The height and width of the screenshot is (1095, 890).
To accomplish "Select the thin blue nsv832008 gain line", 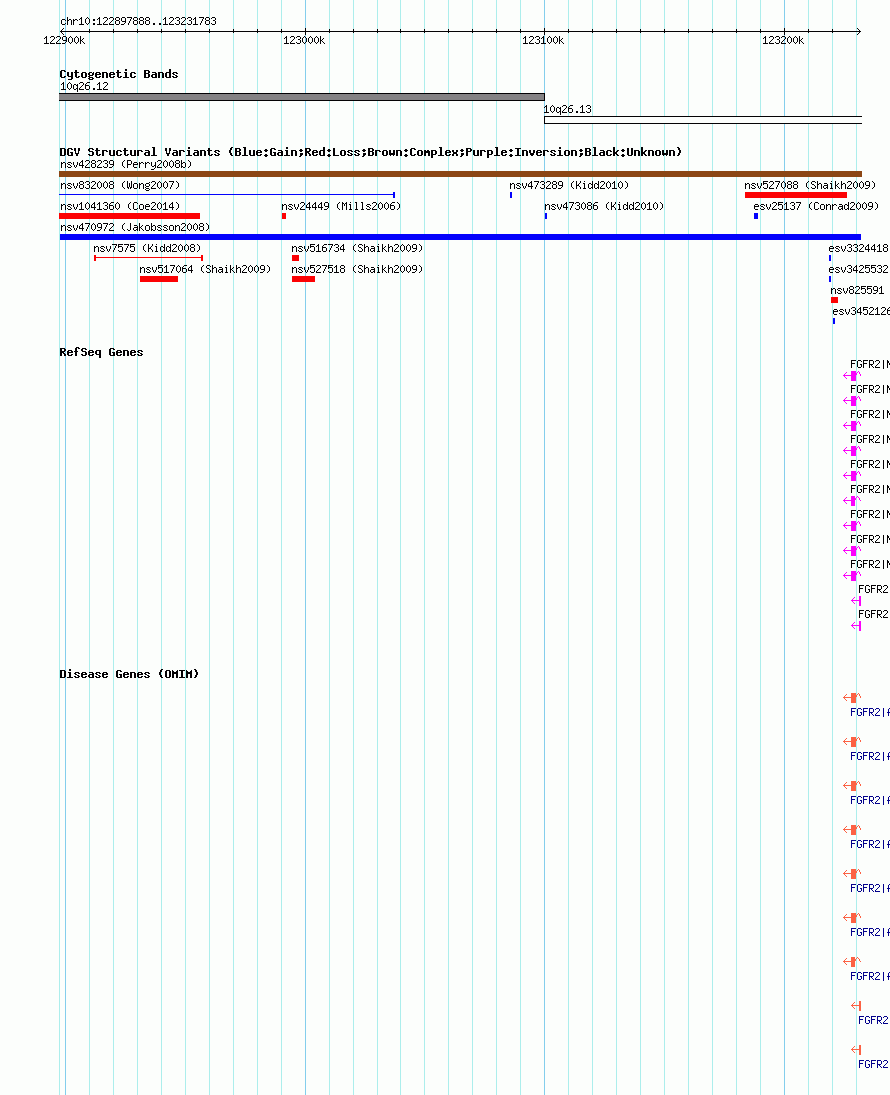I will [x=227, y=195].
